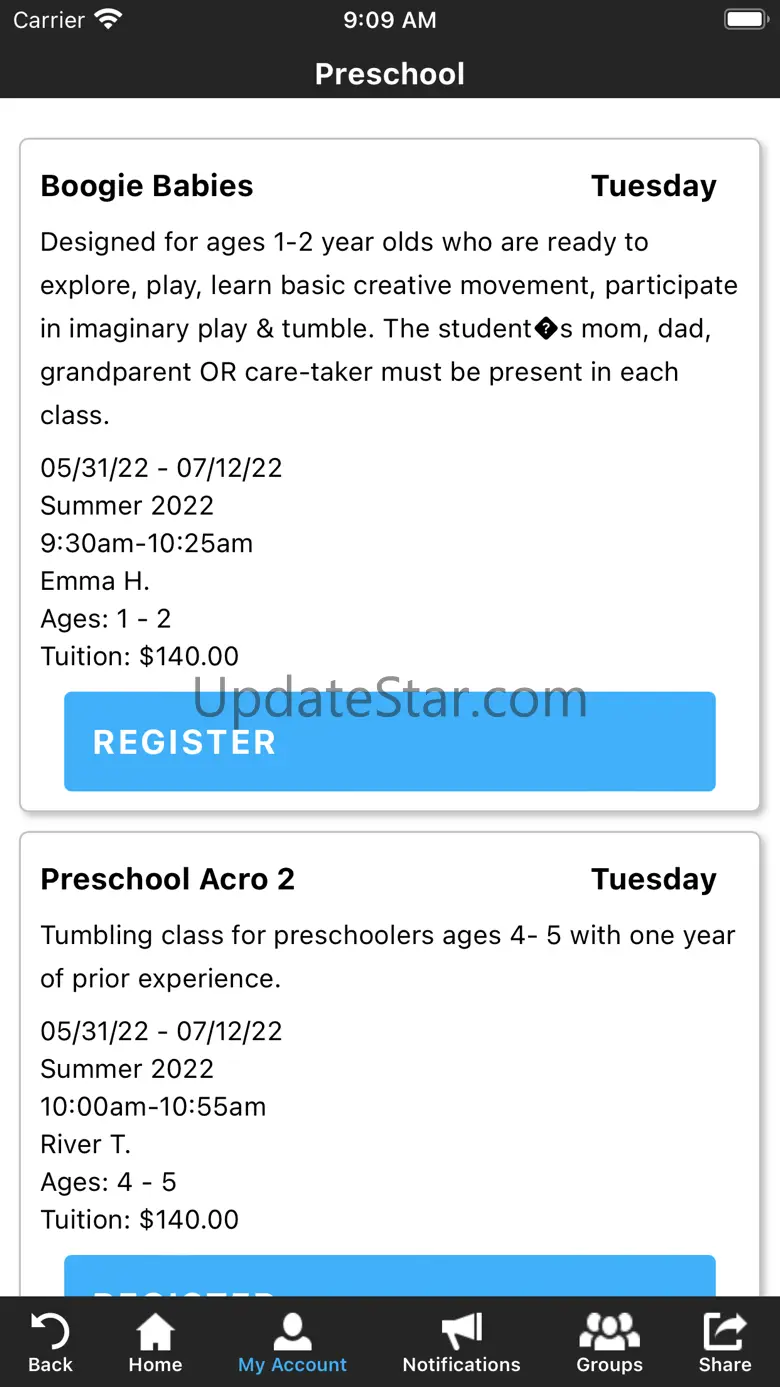Image resolution: width=780 pixels, height=1387 pixels.
Task: Tap the Wi-Fi status icon
Action: click(x=107, y=20)
